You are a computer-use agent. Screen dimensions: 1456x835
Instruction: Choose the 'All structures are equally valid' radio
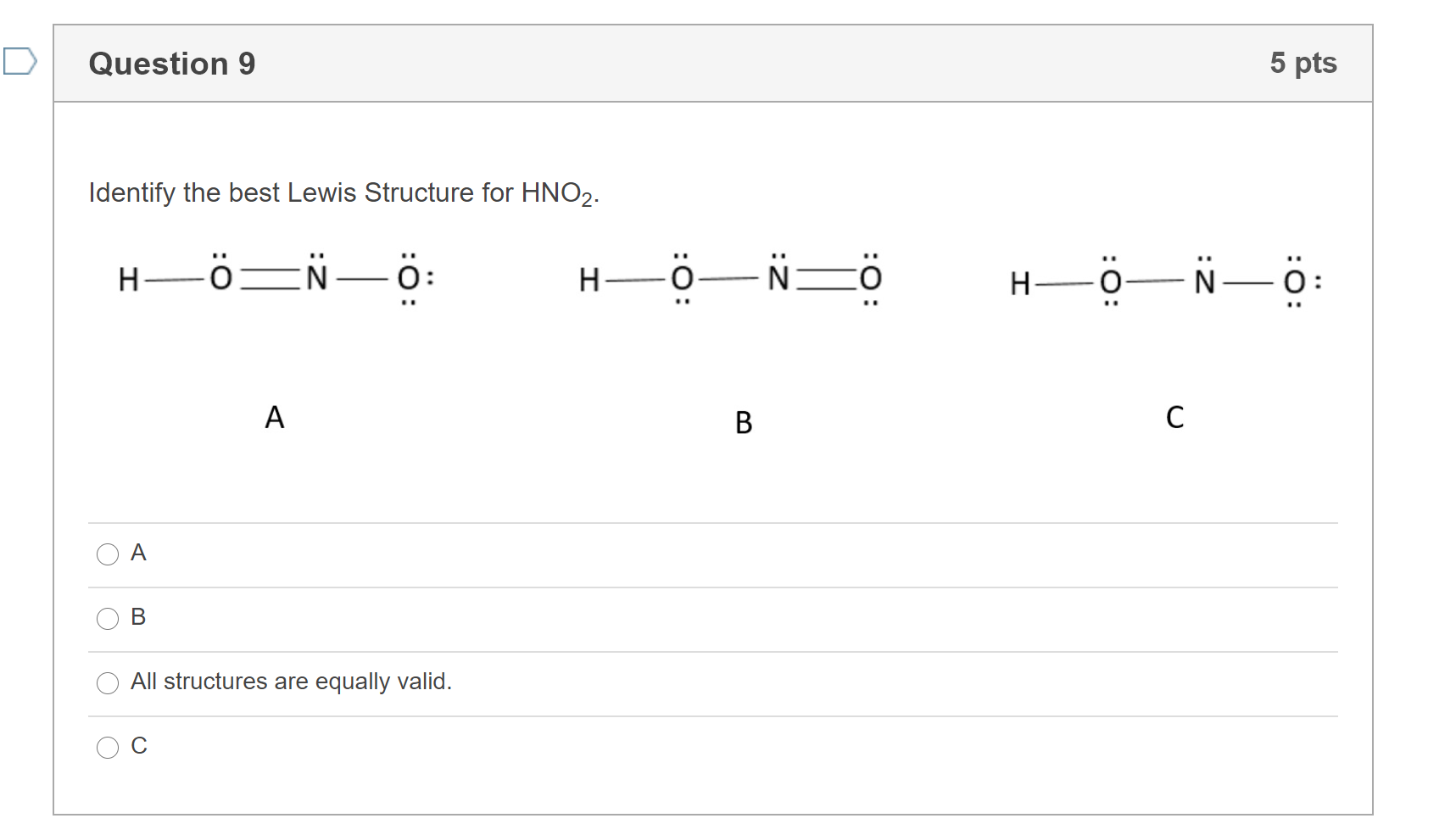pos(108,683)
